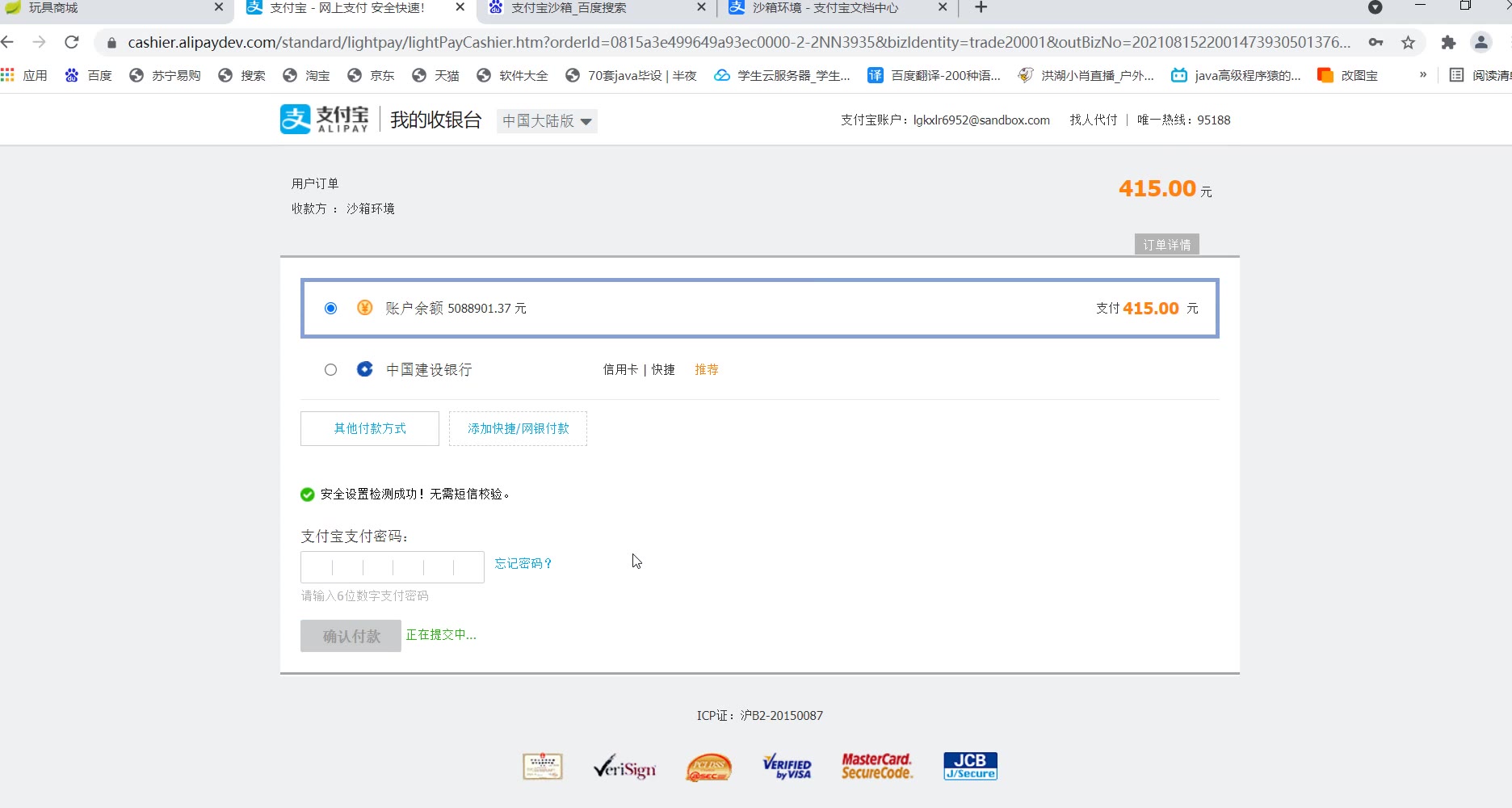Open a new browser tab
This screenshot has height=808, width=1512.
pos(981,7)
